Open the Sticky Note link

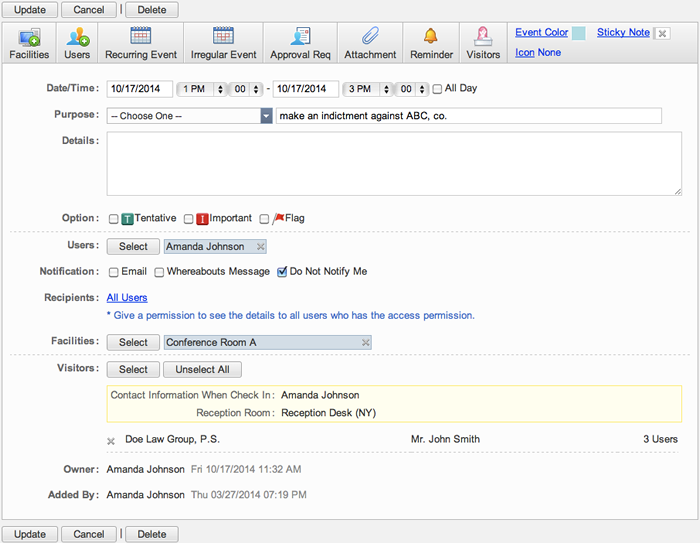point(623,33)
